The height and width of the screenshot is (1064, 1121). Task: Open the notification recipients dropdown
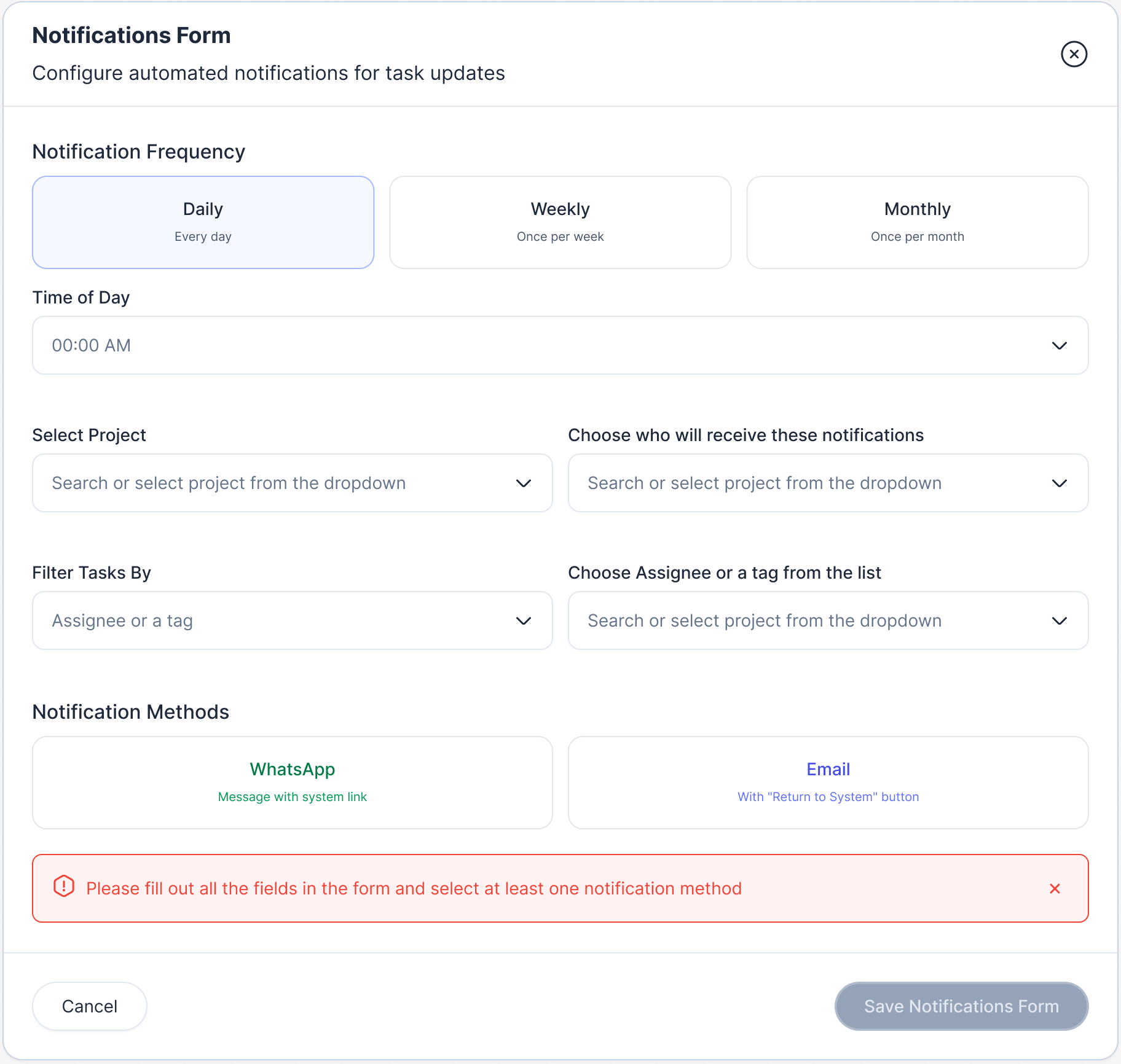coord(828,483)
